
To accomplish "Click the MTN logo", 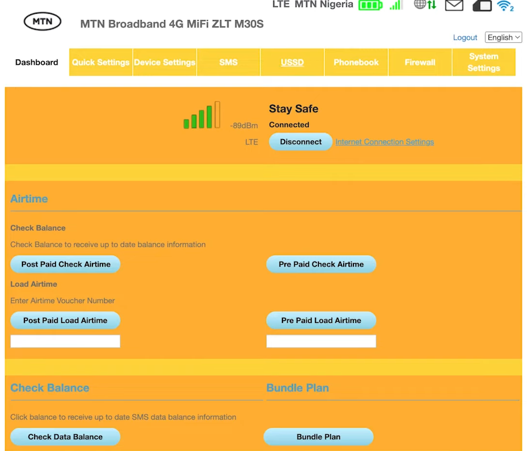I will coord(42,22).
